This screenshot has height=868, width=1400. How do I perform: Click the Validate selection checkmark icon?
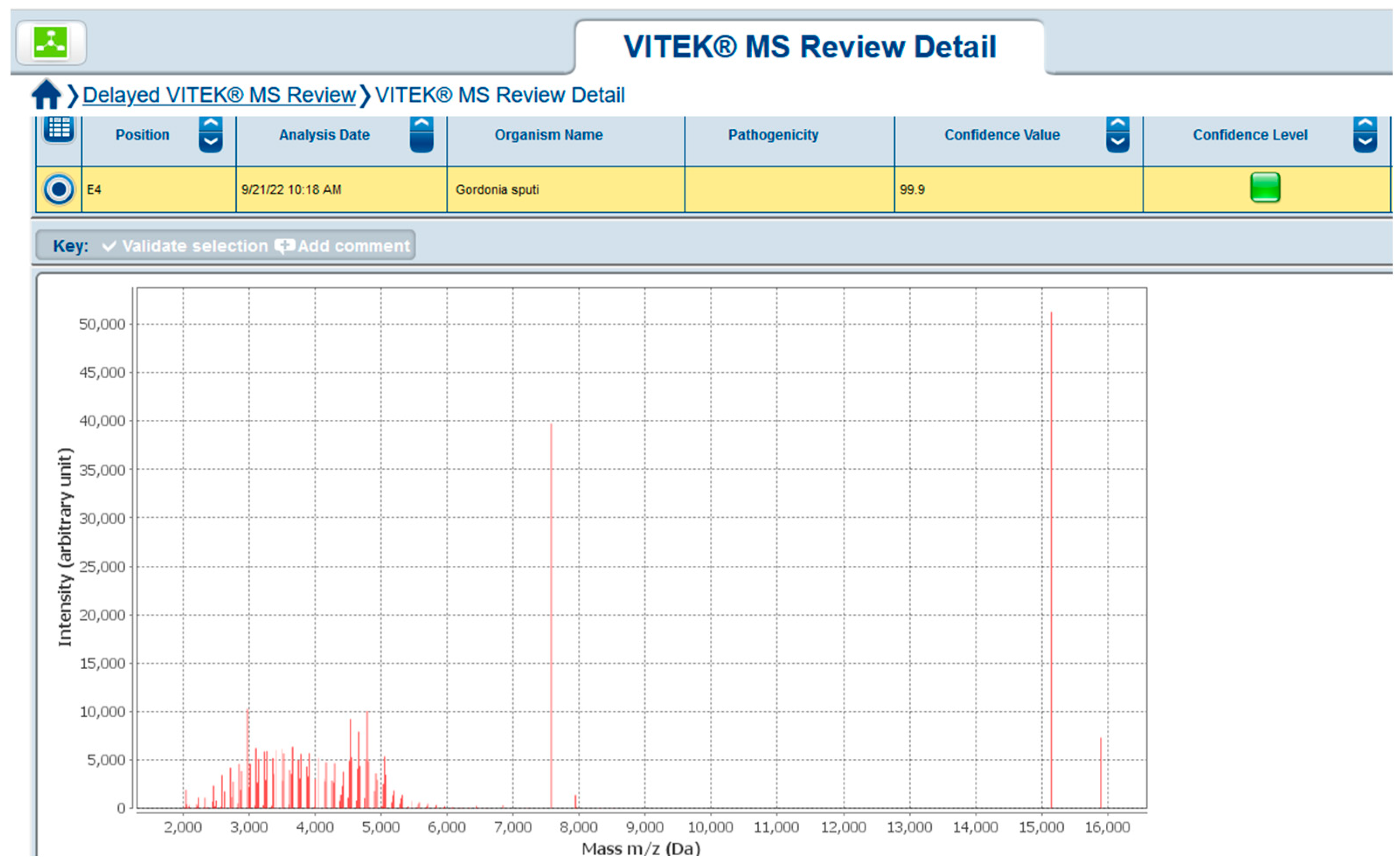(109, 246)
